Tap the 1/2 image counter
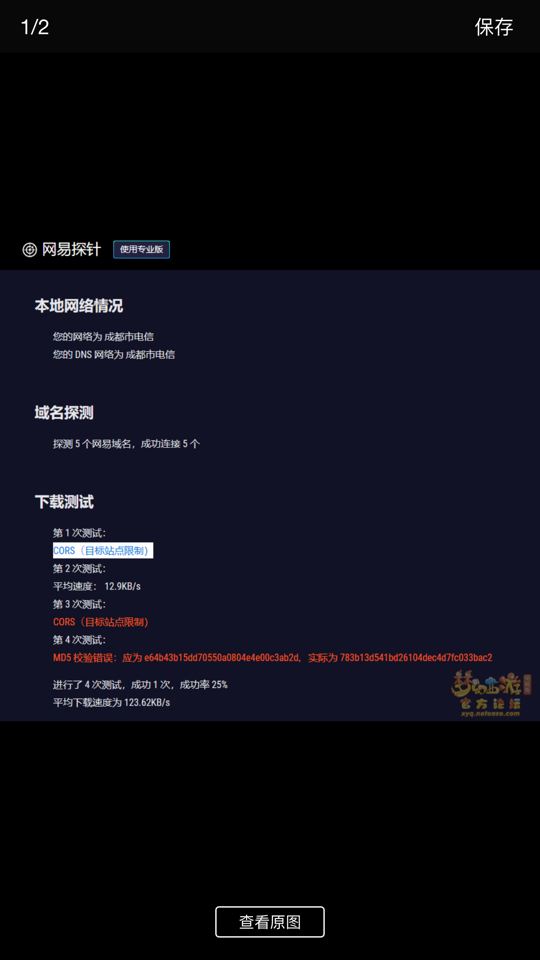The width and height of the screenshot is (540, 960). pyautogui.click(x=35, y=27)
